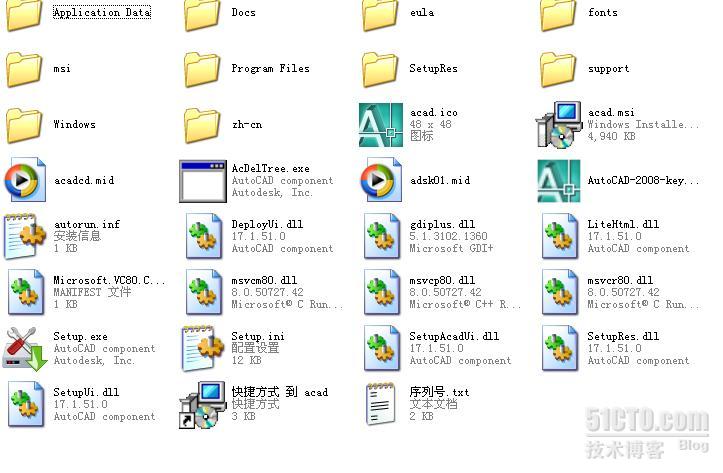Click the file name "msvcm80.dll"
723x473 pixels.
[x=264, y=280]
